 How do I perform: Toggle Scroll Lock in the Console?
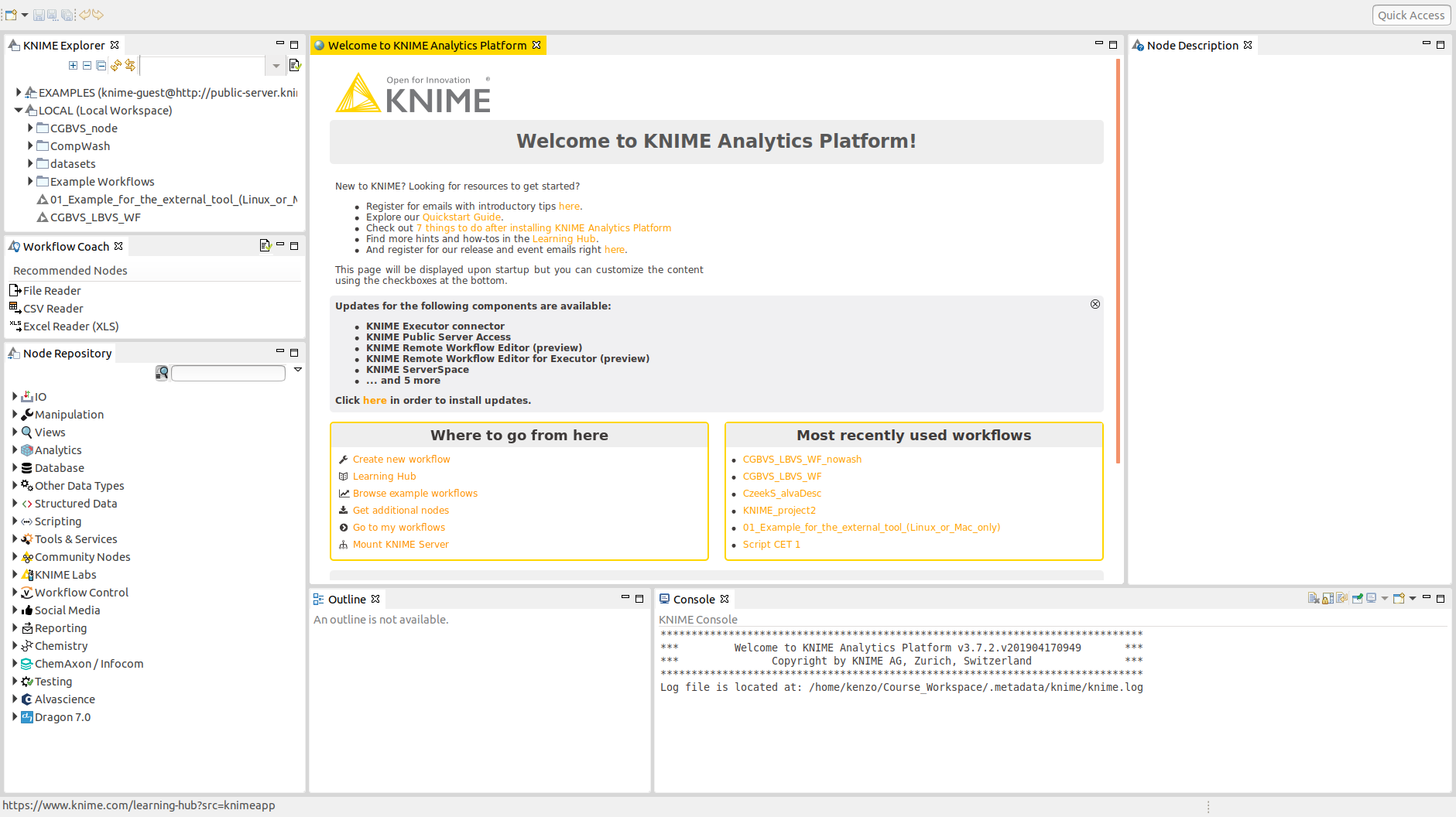pyautogui.click(x=1328, y=599)
